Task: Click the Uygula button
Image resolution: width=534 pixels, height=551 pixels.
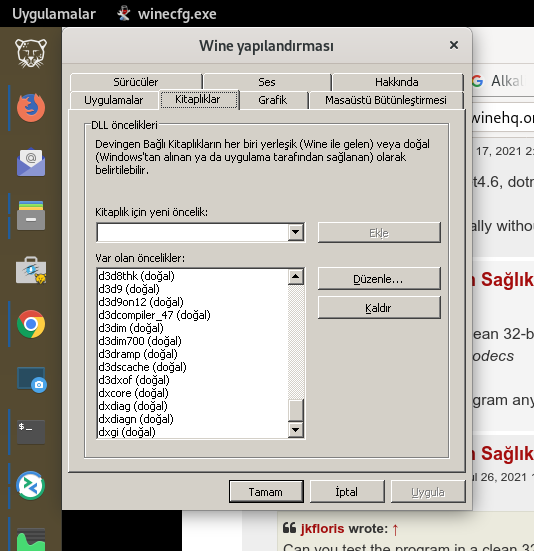Action: 428,492
